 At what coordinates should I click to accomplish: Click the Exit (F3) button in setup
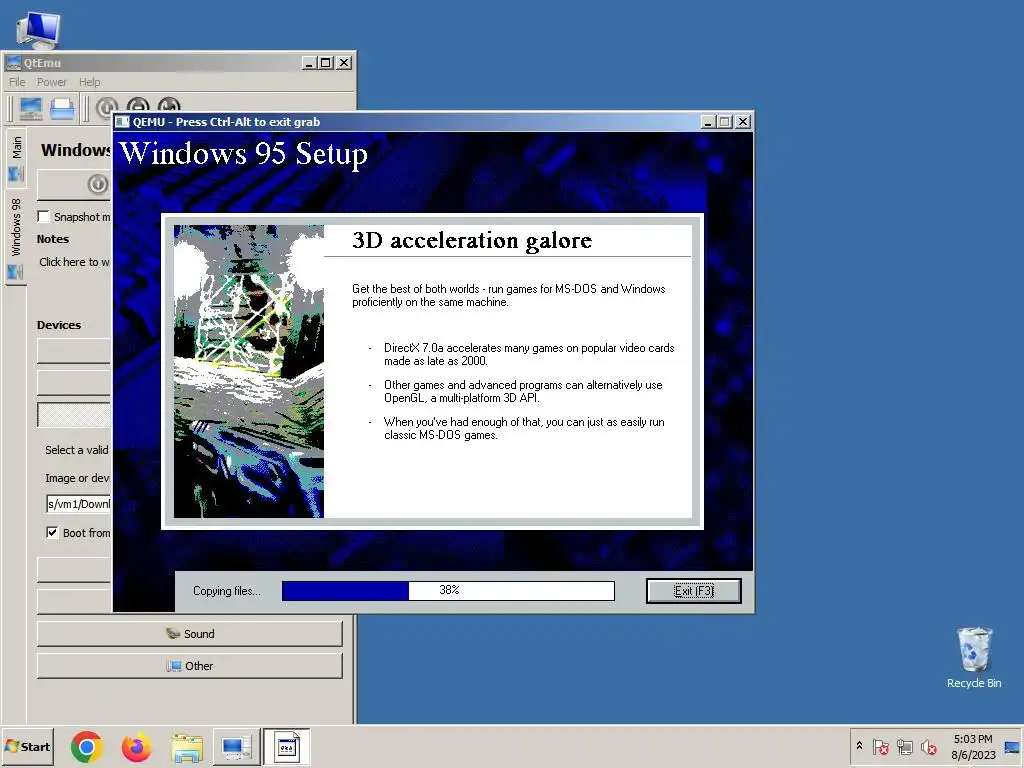coord(694,591)
